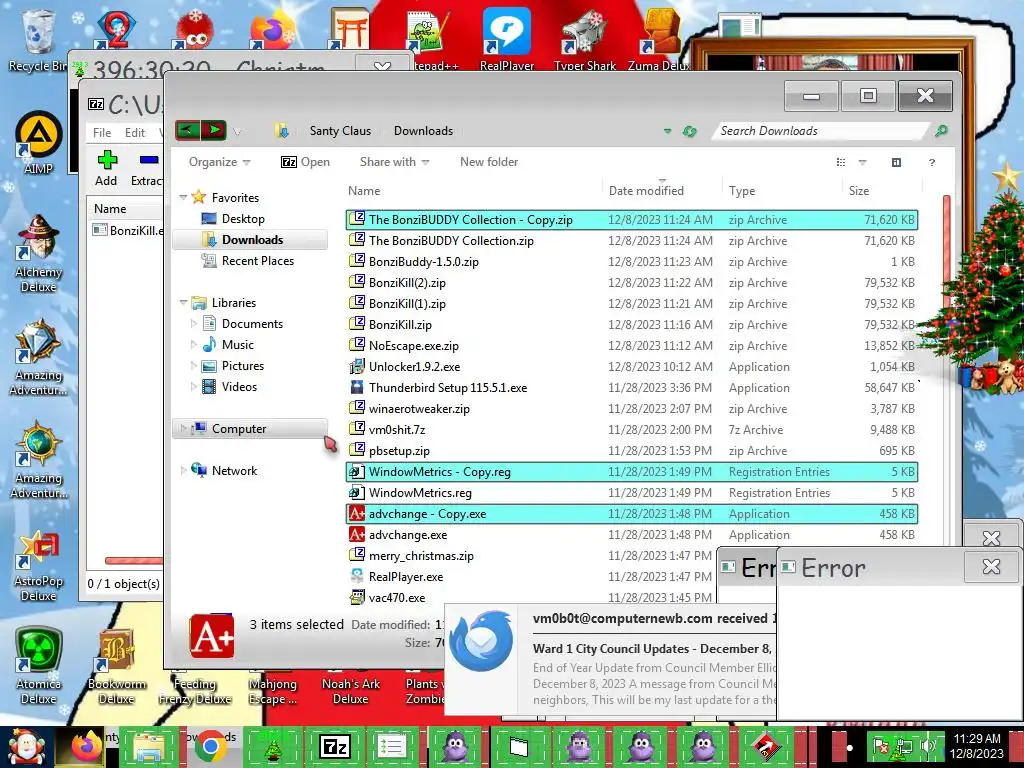Click the Santa Start button

coord(26,746)
